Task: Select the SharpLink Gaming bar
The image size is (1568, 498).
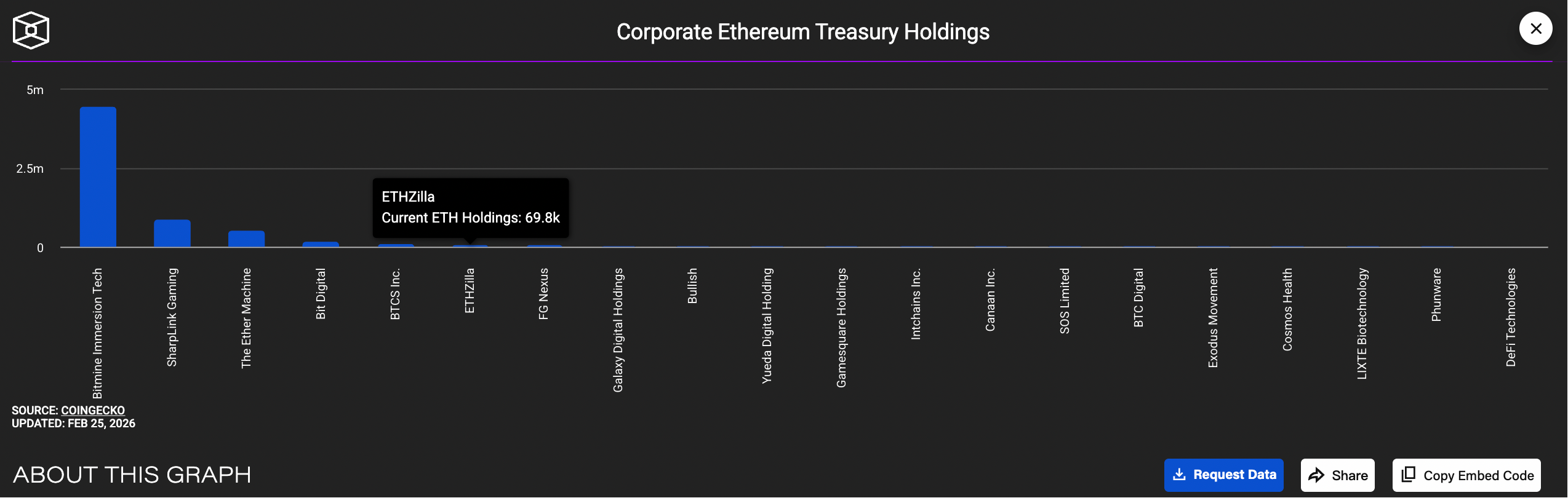Action: click(x=172, y=234)
